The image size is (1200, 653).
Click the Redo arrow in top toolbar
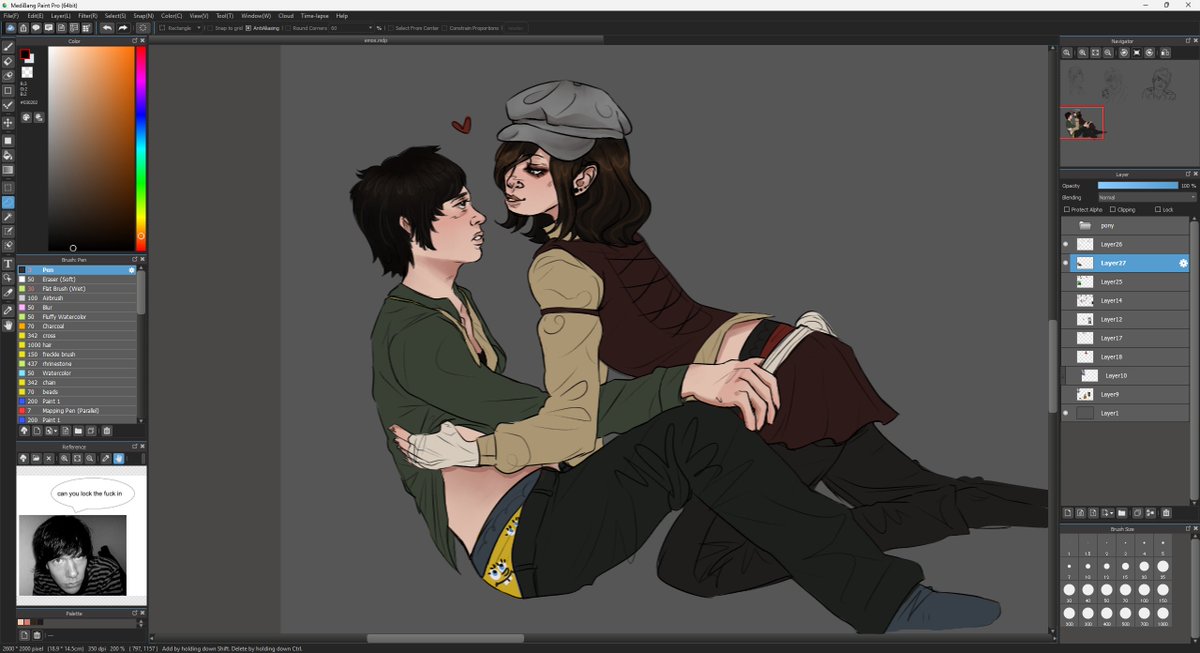122,28
